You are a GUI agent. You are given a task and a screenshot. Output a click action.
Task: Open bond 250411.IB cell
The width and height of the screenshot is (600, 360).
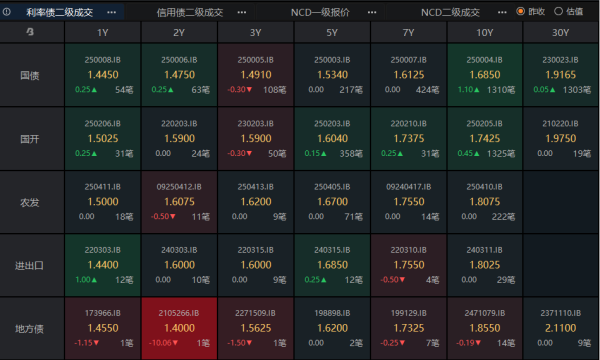103,202
